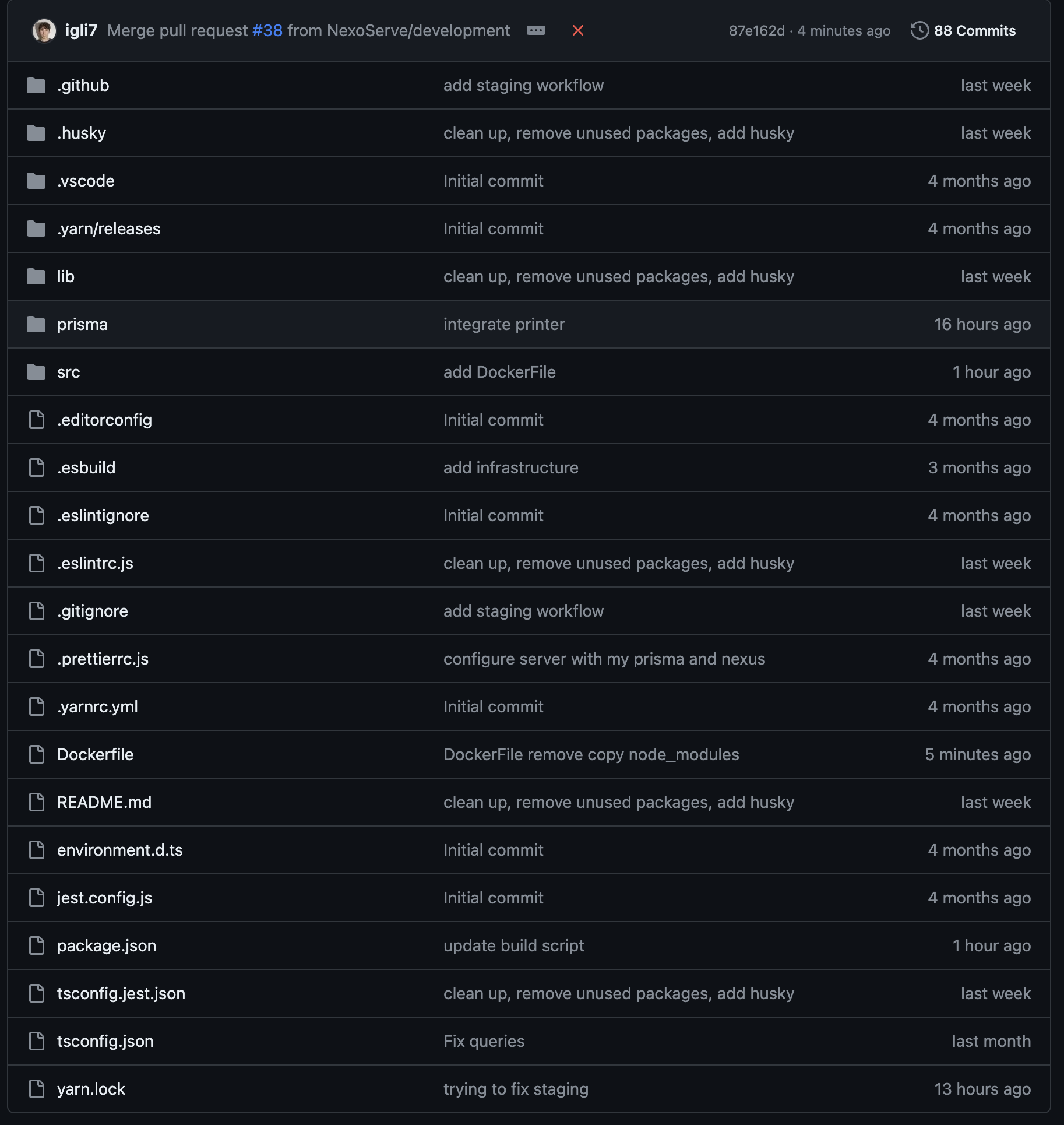Click the .github folder icon

tap(36, 85)
